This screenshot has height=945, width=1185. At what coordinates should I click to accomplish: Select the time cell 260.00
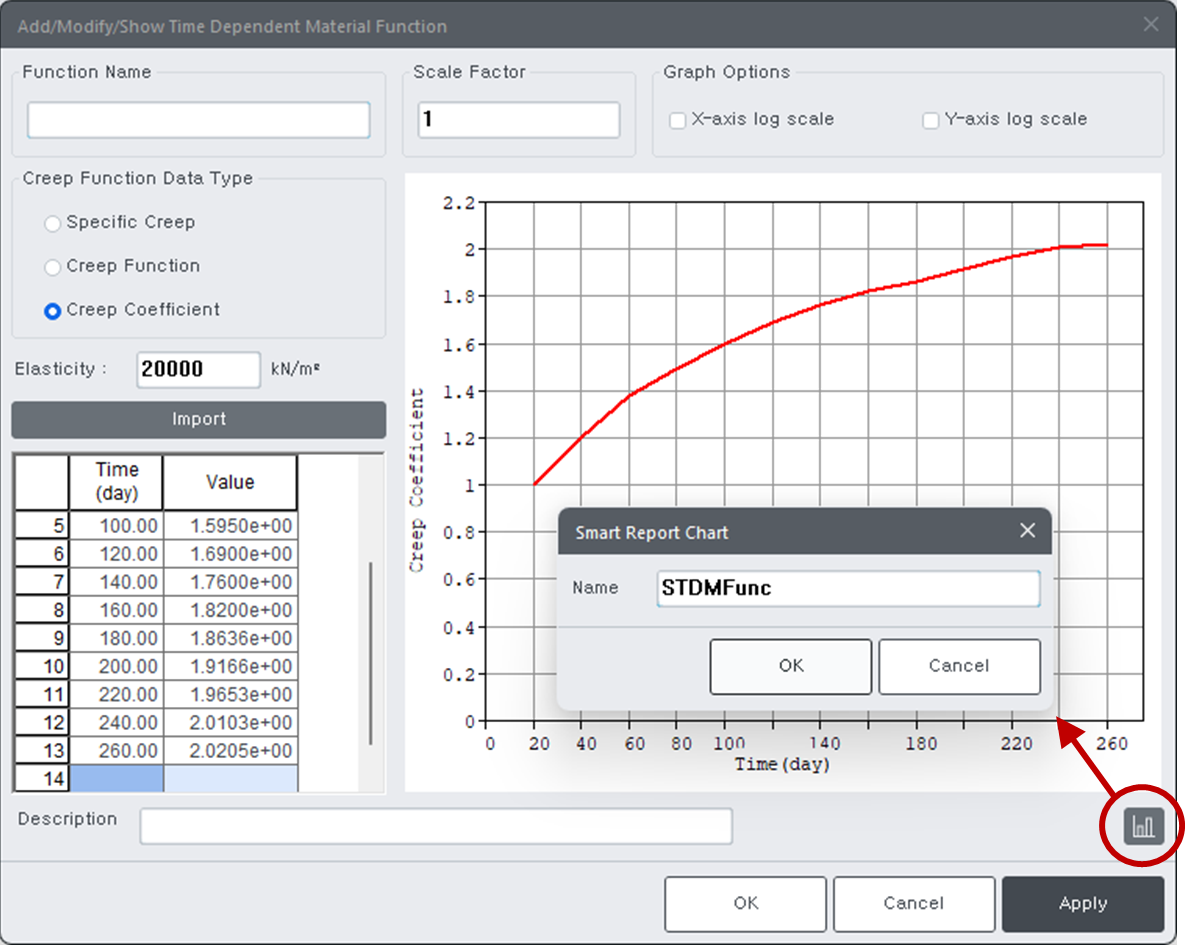coord(116,749)
